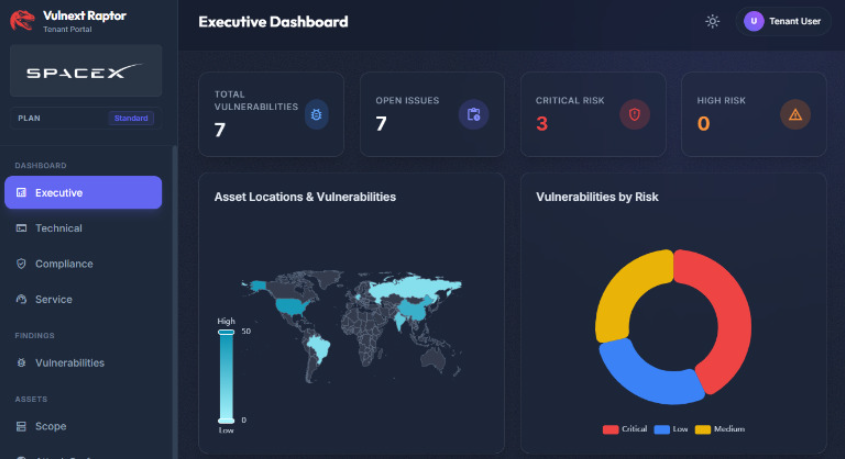Open the Technical dashboard menu item
The image size is (845, 459).
click(x=83, y=228)
